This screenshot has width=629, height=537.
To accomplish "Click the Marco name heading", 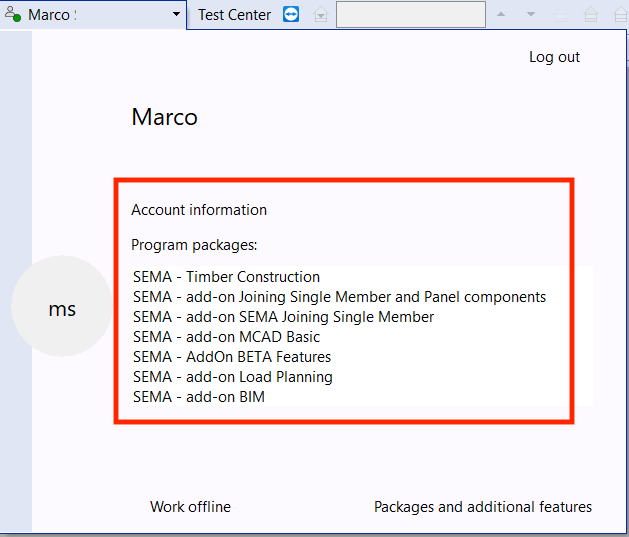I will point(164,117).
